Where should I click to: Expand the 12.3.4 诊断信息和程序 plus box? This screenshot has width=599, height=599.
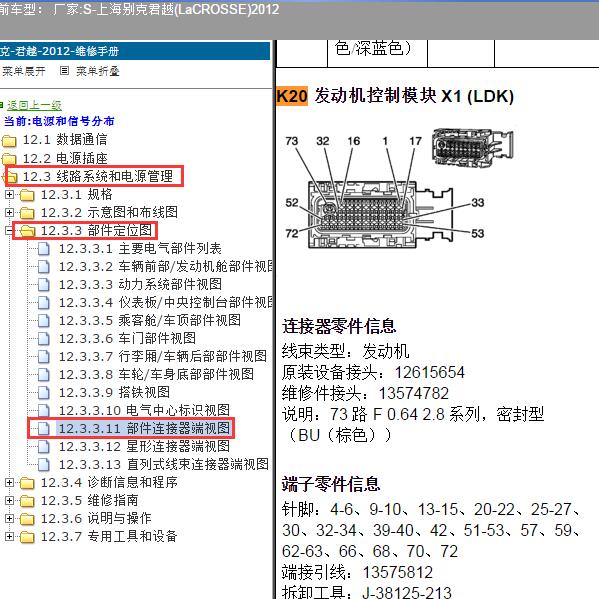pyautogui.click(x=10, y=482)
